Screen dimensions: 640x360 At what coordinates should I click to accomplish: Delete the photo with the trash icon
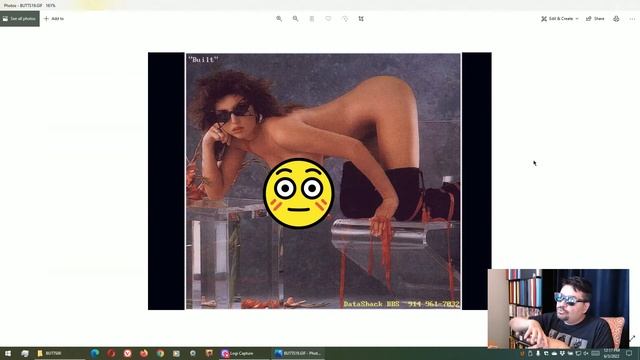[x=312, y=19]
